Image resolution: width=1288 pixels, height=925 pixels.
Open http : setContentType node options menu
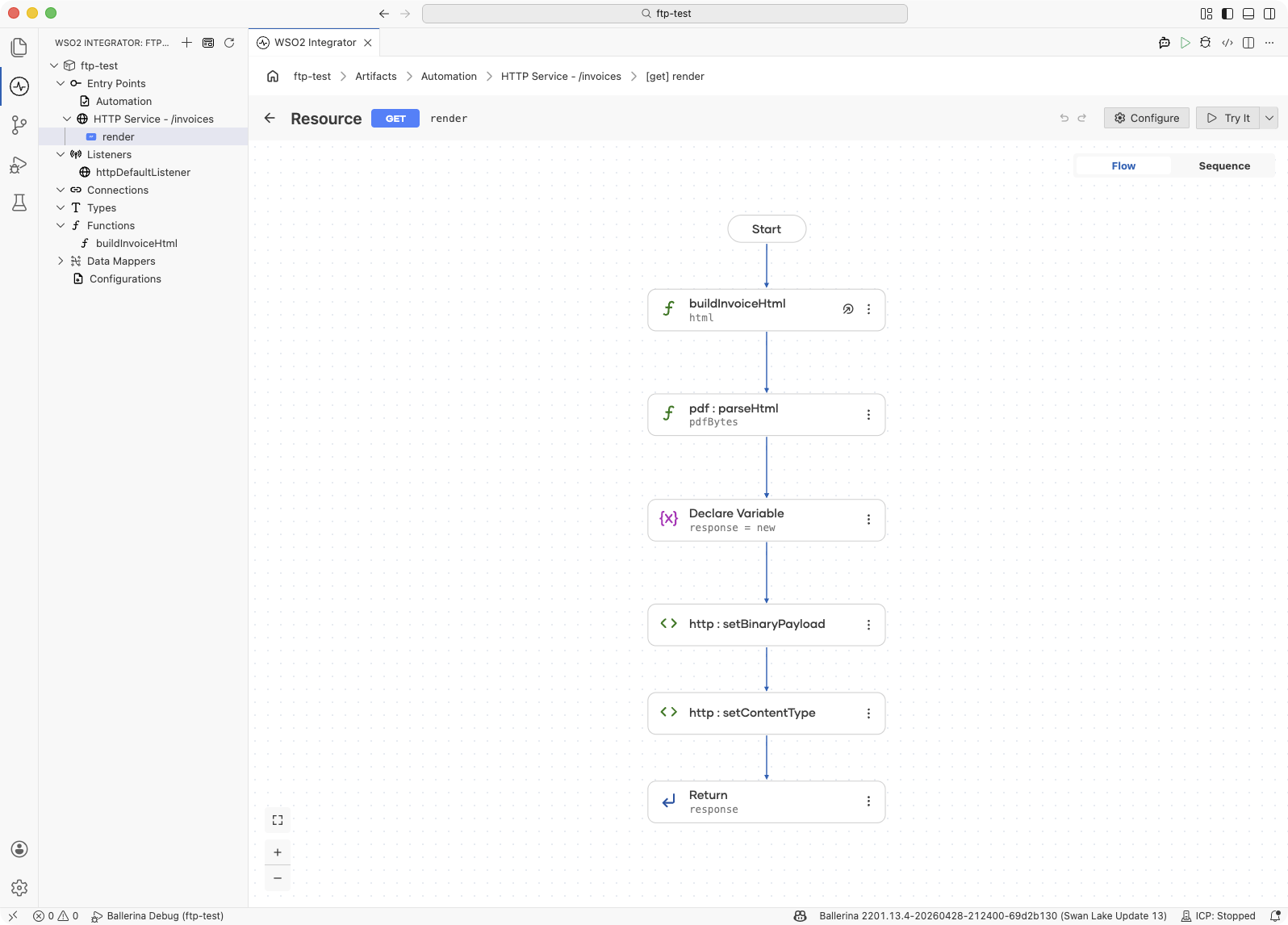tap(868, 714)
